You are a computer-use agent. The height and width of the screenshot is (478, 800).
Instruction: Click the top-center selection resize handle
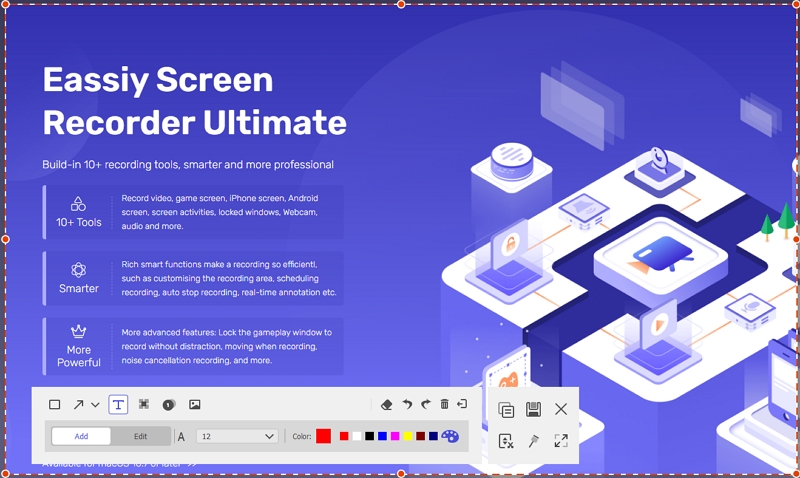(401, 4)
